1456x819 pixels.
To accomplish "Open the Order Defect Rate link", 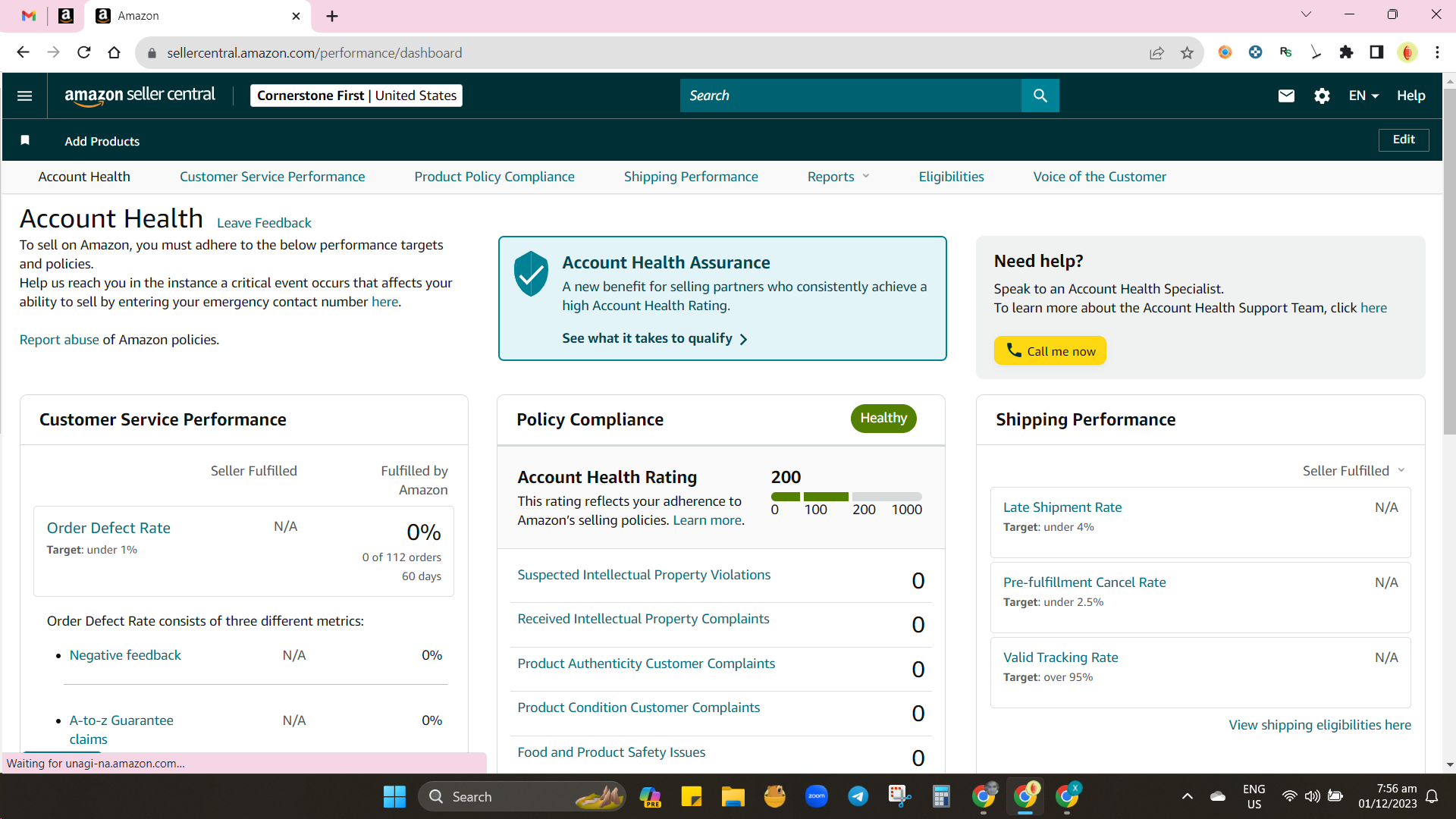I will (x=108, y=528).
